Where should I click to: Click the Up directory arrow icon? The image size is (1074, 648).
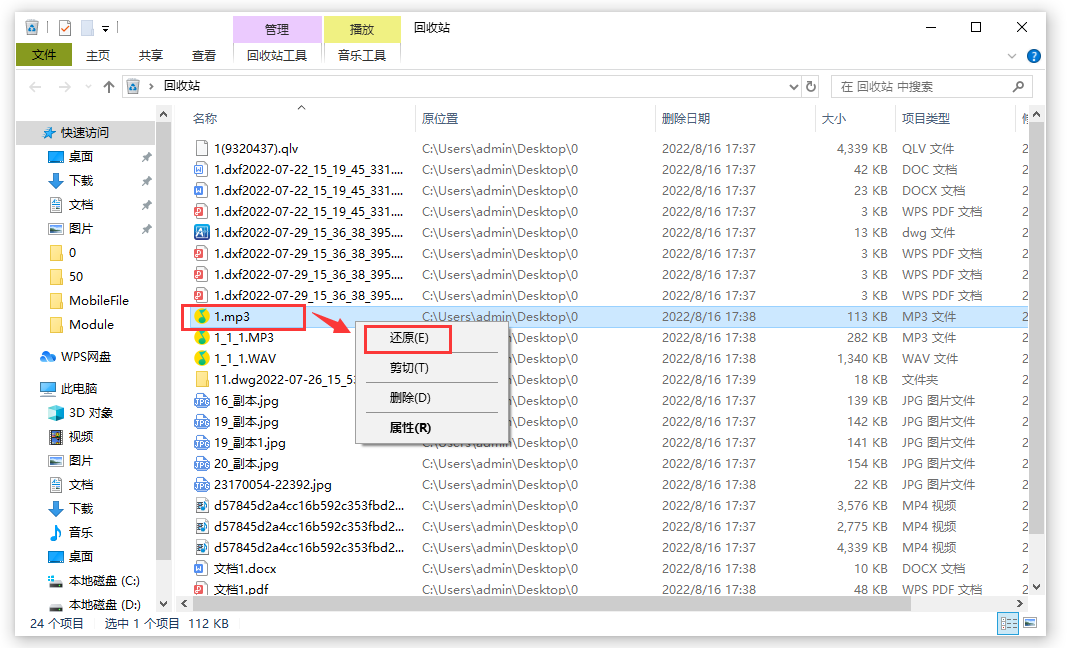click(x=109, y=87)
